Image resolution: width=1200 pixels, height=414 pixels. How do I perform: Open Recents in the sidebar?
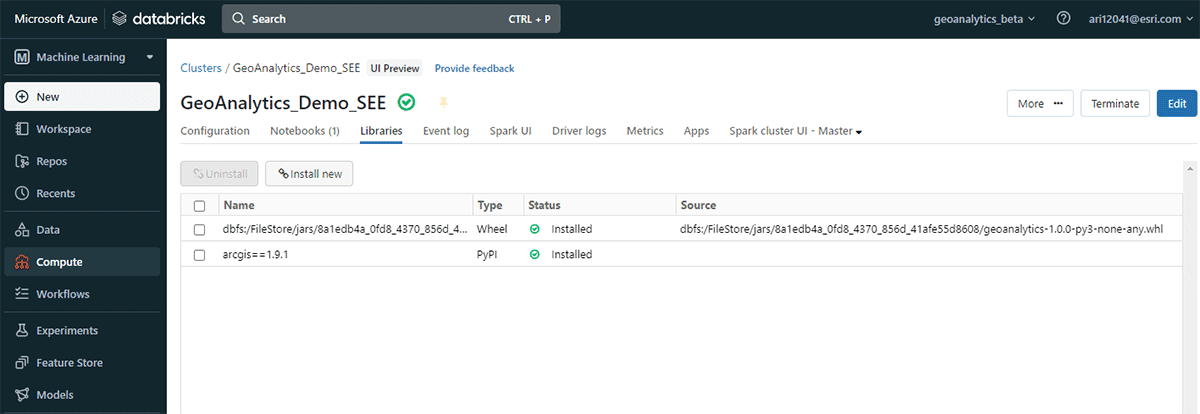click(x=55, y=193)
